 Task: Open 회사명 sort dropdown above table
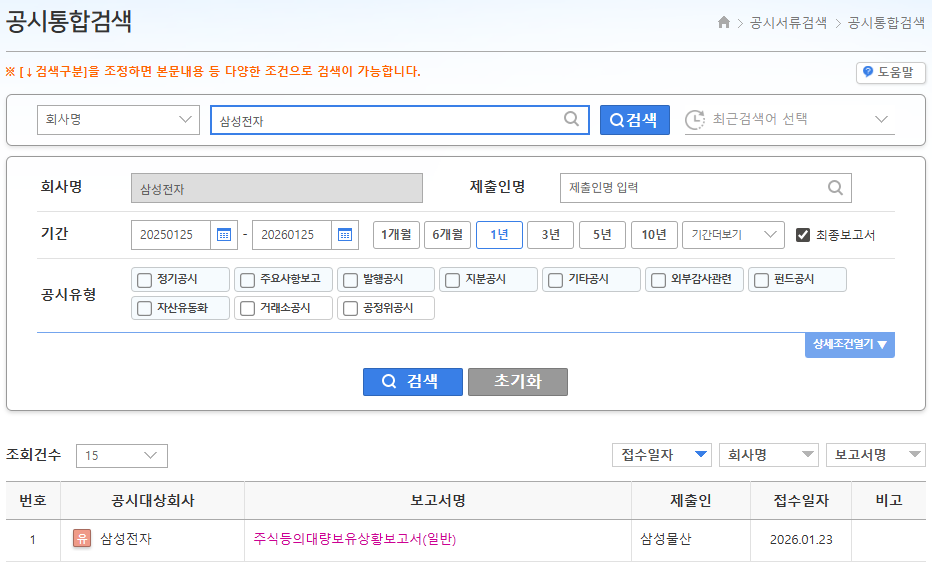[769, 455]
